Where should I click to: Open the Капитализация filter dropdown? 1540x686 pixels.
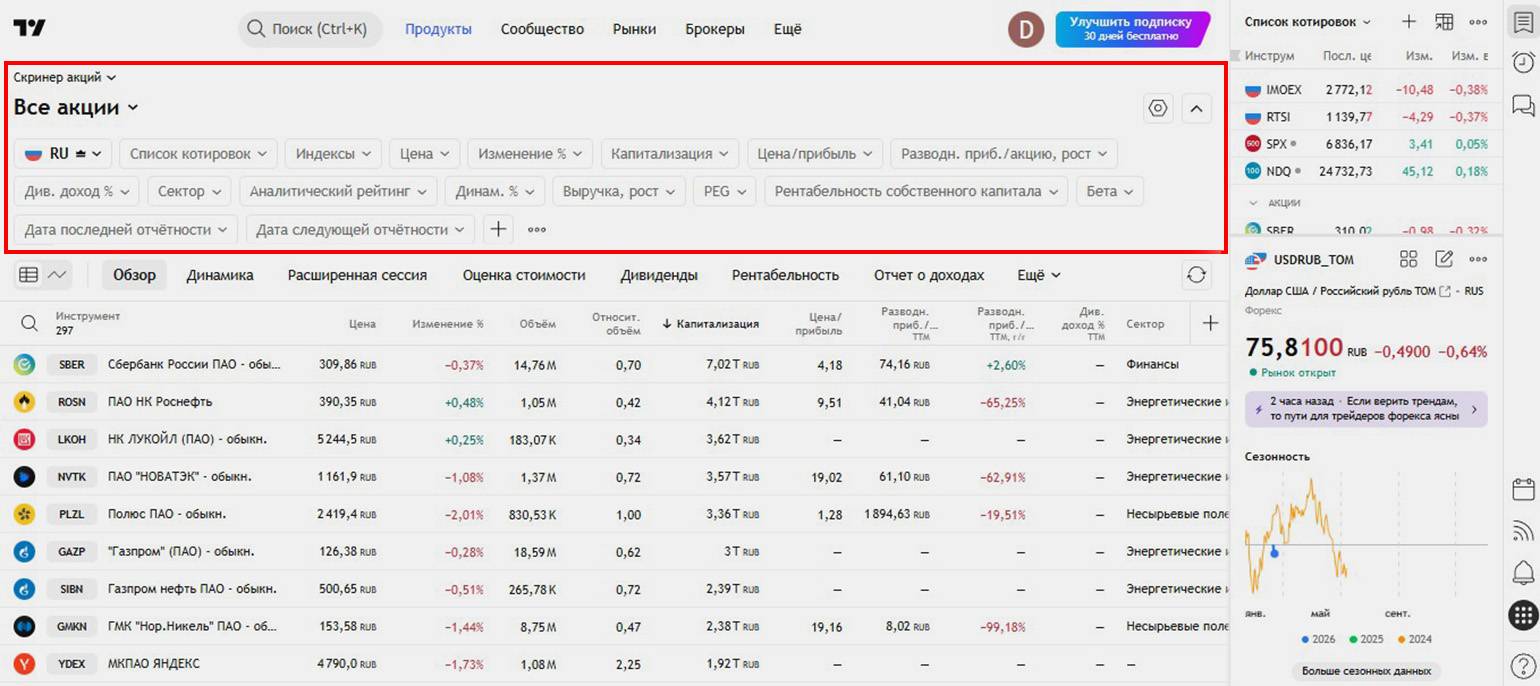tap(669, 154)
